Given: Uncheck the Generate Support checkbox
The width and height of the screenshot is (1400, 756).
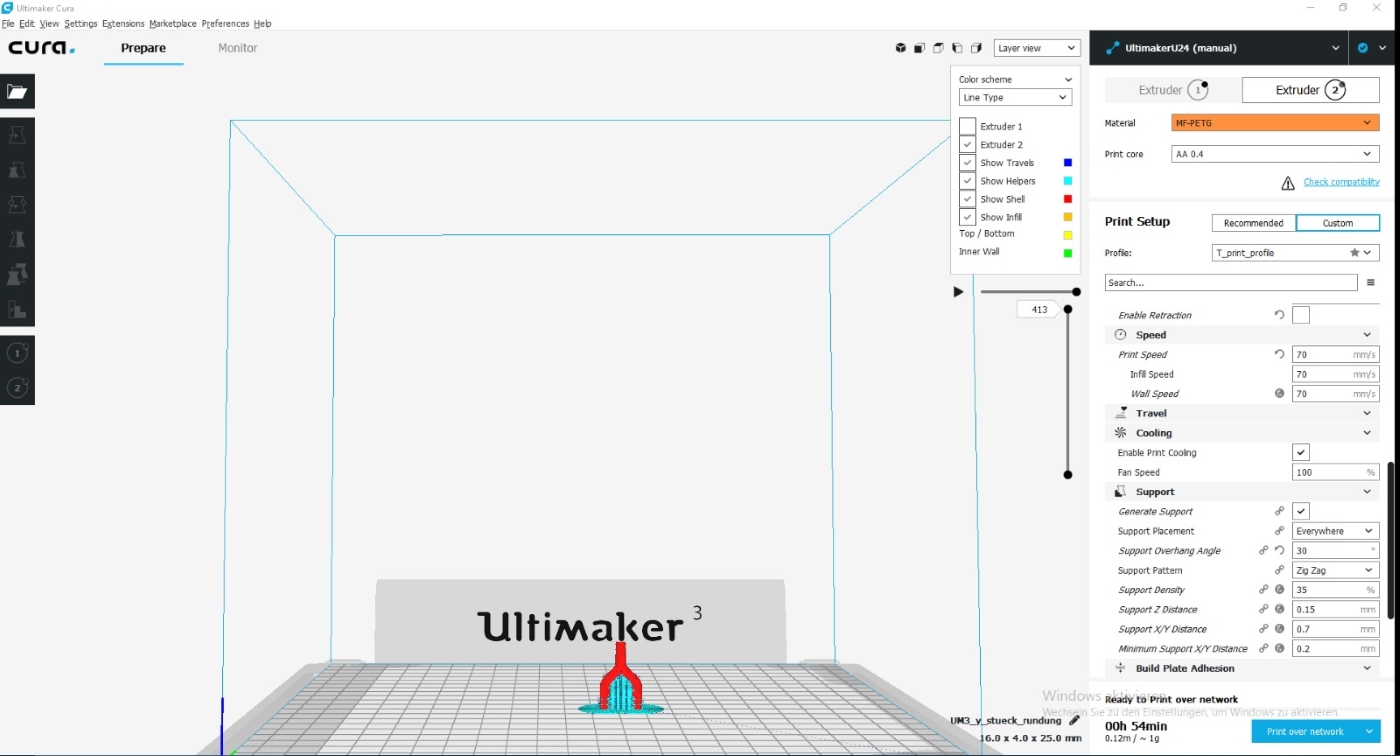Looking at the screenshot, I should [x=1300, y=511].
